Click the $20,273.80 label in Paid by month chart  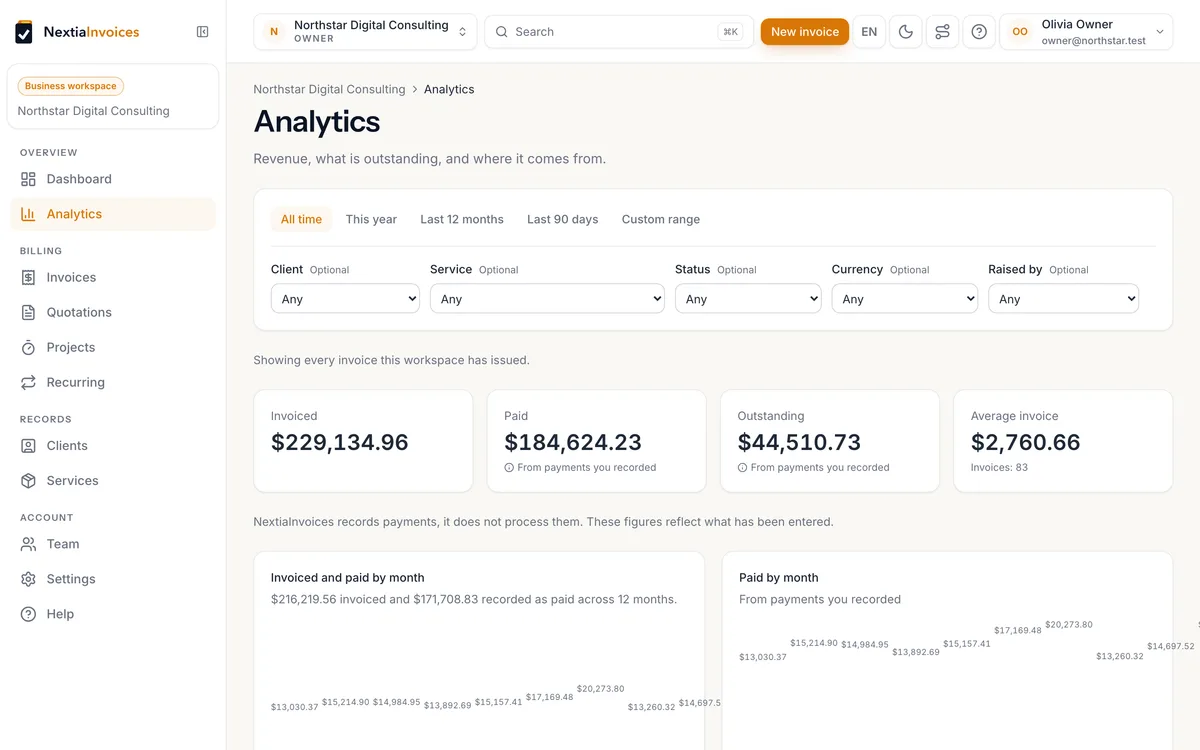(1069, 624)
